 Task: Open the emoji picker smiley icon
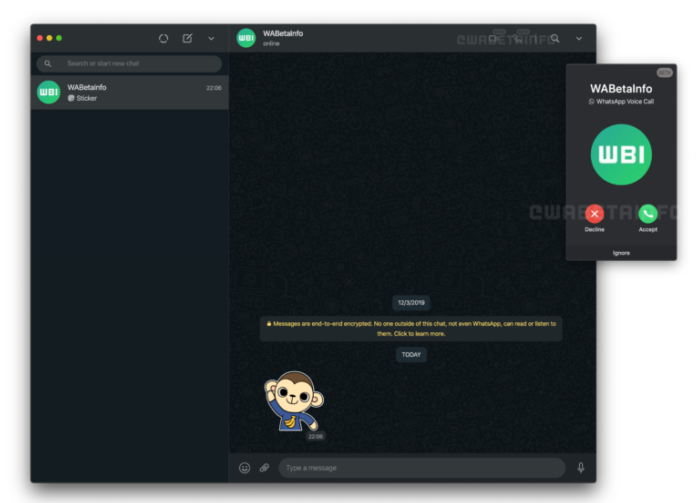(244, 468)
